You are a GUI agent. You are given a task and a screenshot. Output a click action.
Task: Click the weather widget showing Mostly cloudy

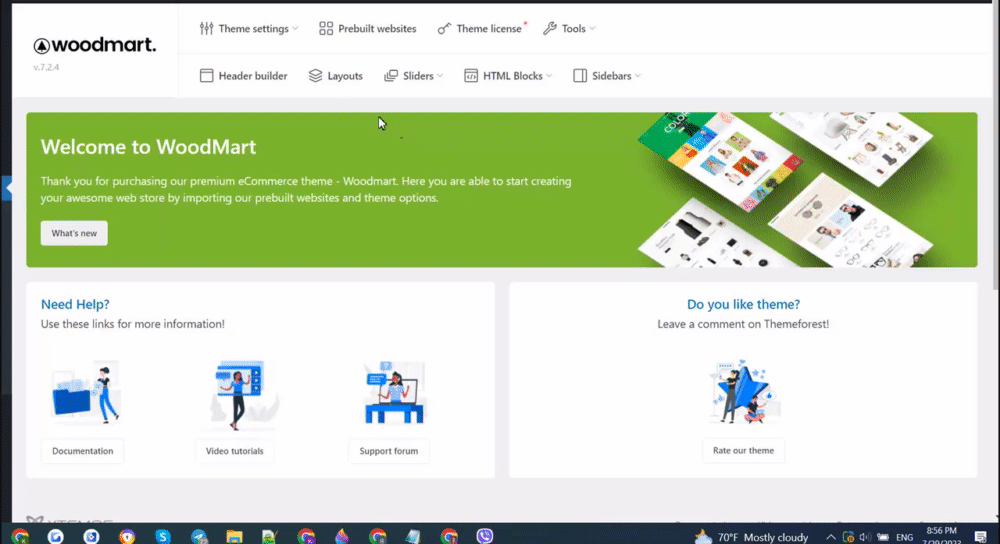(751, 537)
